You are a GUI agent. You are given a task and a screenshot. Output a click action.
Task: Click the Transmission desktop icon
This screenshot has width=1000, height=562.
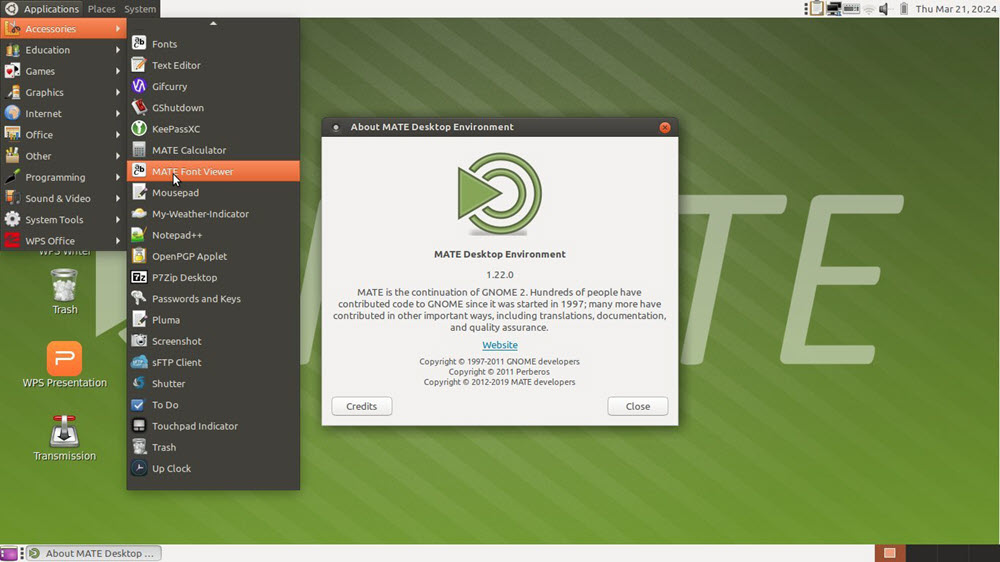click(x=65, y=433)
